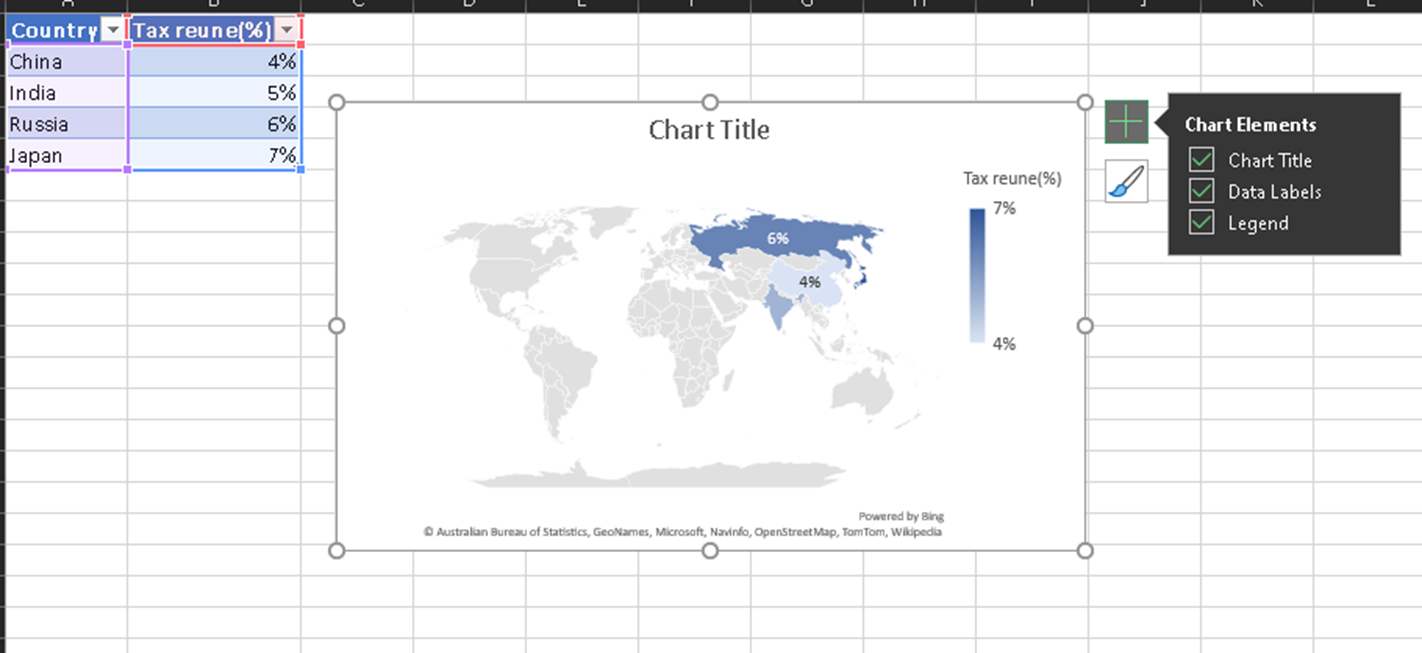
Task: Click the bottom-right chart resize handle
Action: click(1085, 550)
